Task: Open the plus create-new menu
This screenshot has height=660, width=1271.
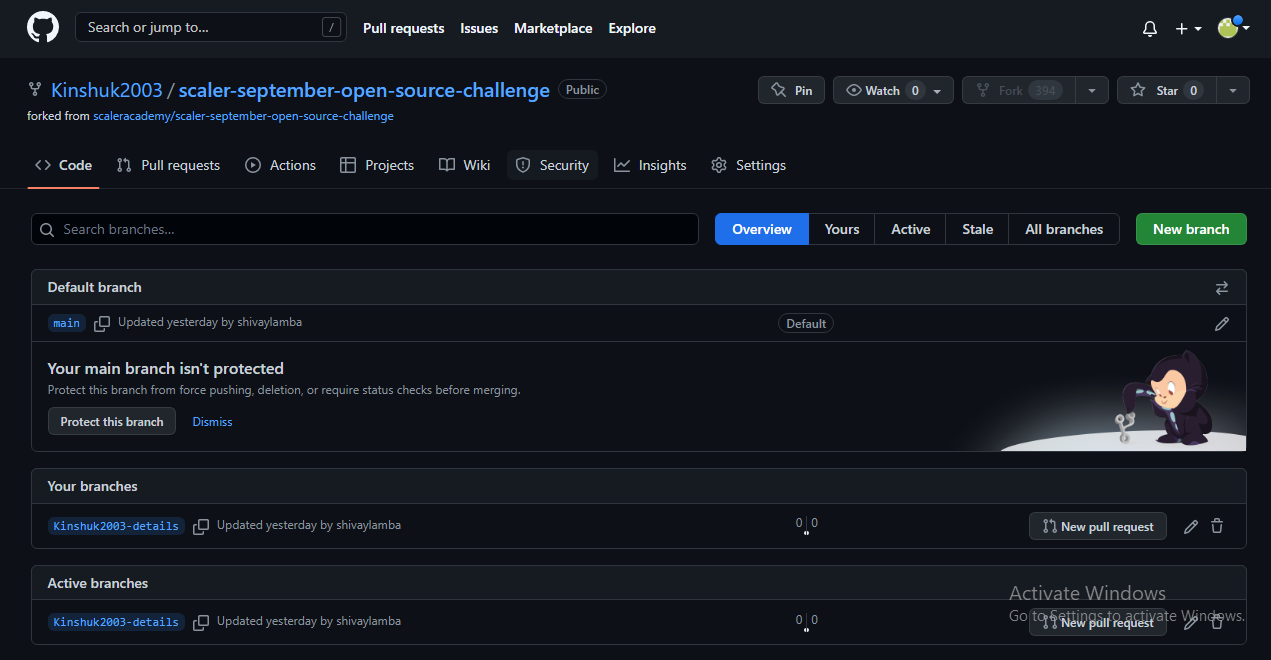Action: pyautogui.click(x=1188, y=29)
